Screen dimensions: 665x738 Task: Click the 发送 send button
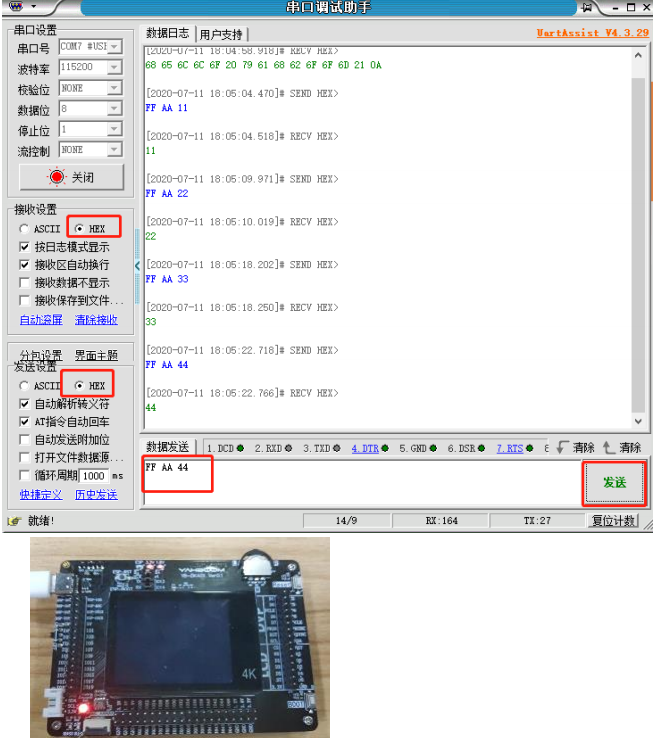(x=614, y=482)
